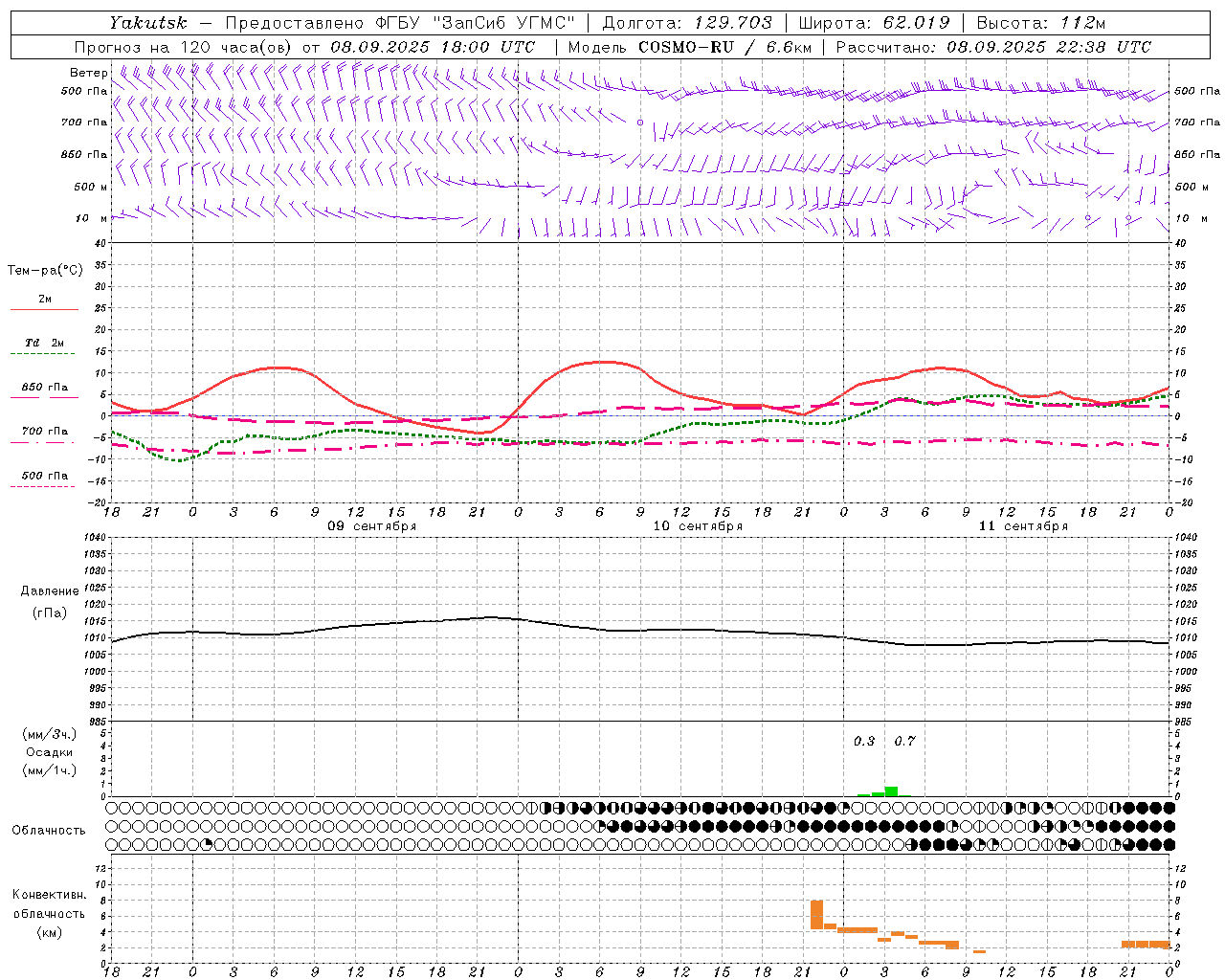Viewport: 1225px width, 980px height.
Task: Click the '850 гПа' temperature legend entry
Action: (45, 388)
